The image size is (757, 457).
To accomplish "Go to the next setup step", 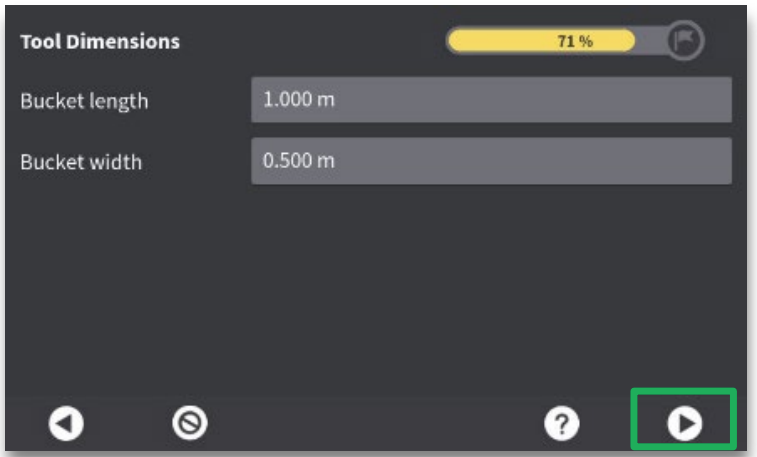I will click(x=685, y=424).
